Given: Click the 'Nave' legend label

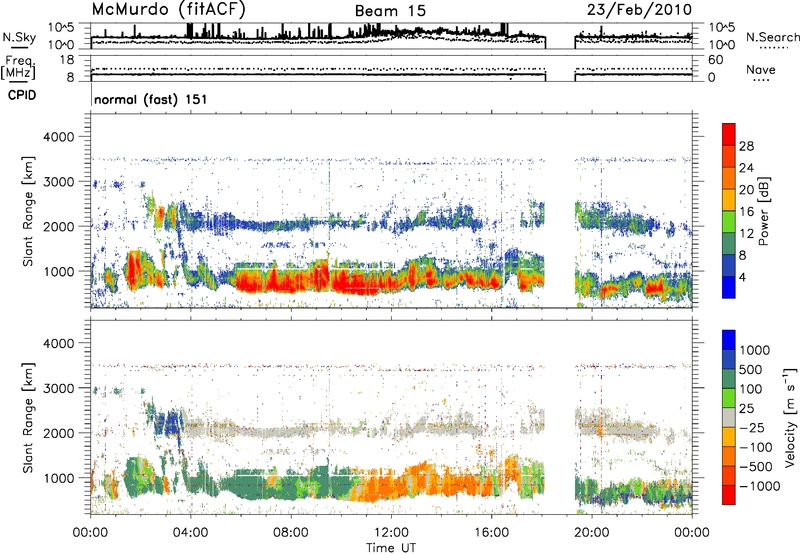Looking at the screenshot, I should pos(761,70).
